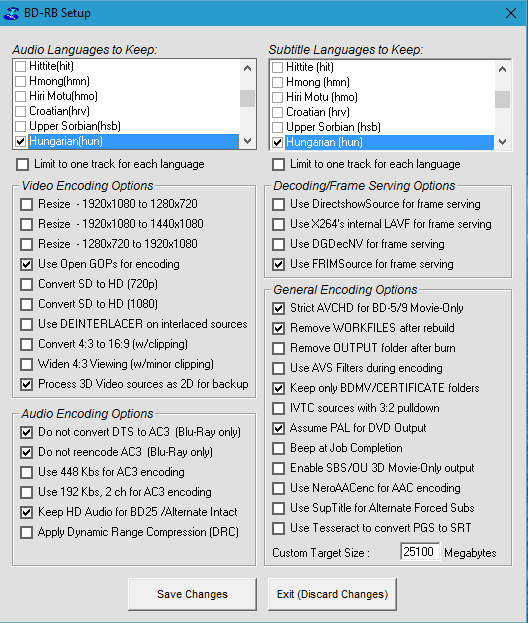Enable Use DEINTERLACER on interlaced sources

tap(27, 325)
